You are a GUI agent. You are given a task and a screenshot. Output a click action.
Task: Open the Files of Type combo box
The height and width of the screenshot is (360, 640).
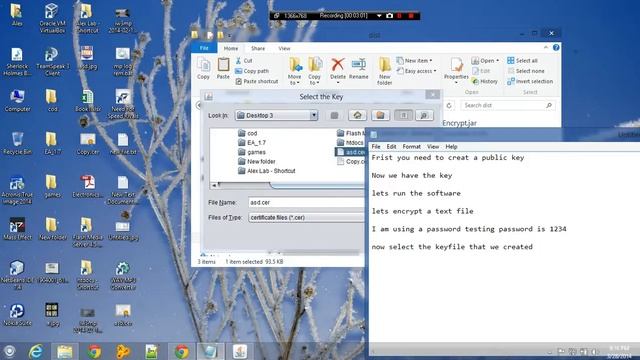[x=307, y=218]
